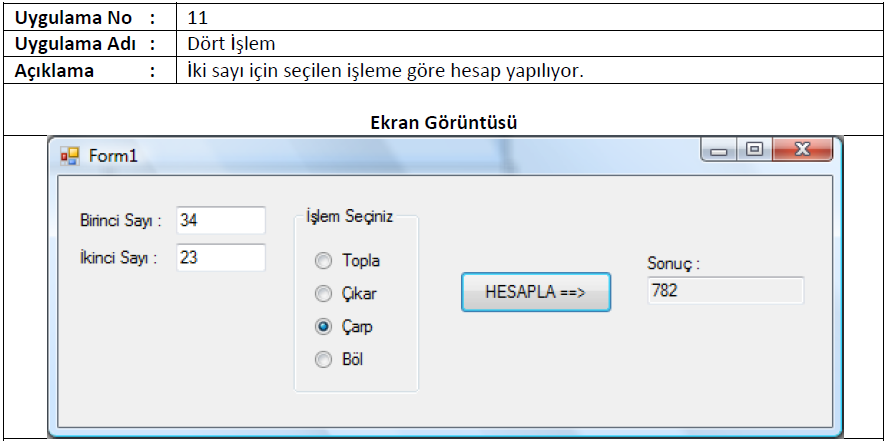This screenshot has height=441, width=887.
Task: Pick the Böl radio button
Action: (x=323, y=360)
